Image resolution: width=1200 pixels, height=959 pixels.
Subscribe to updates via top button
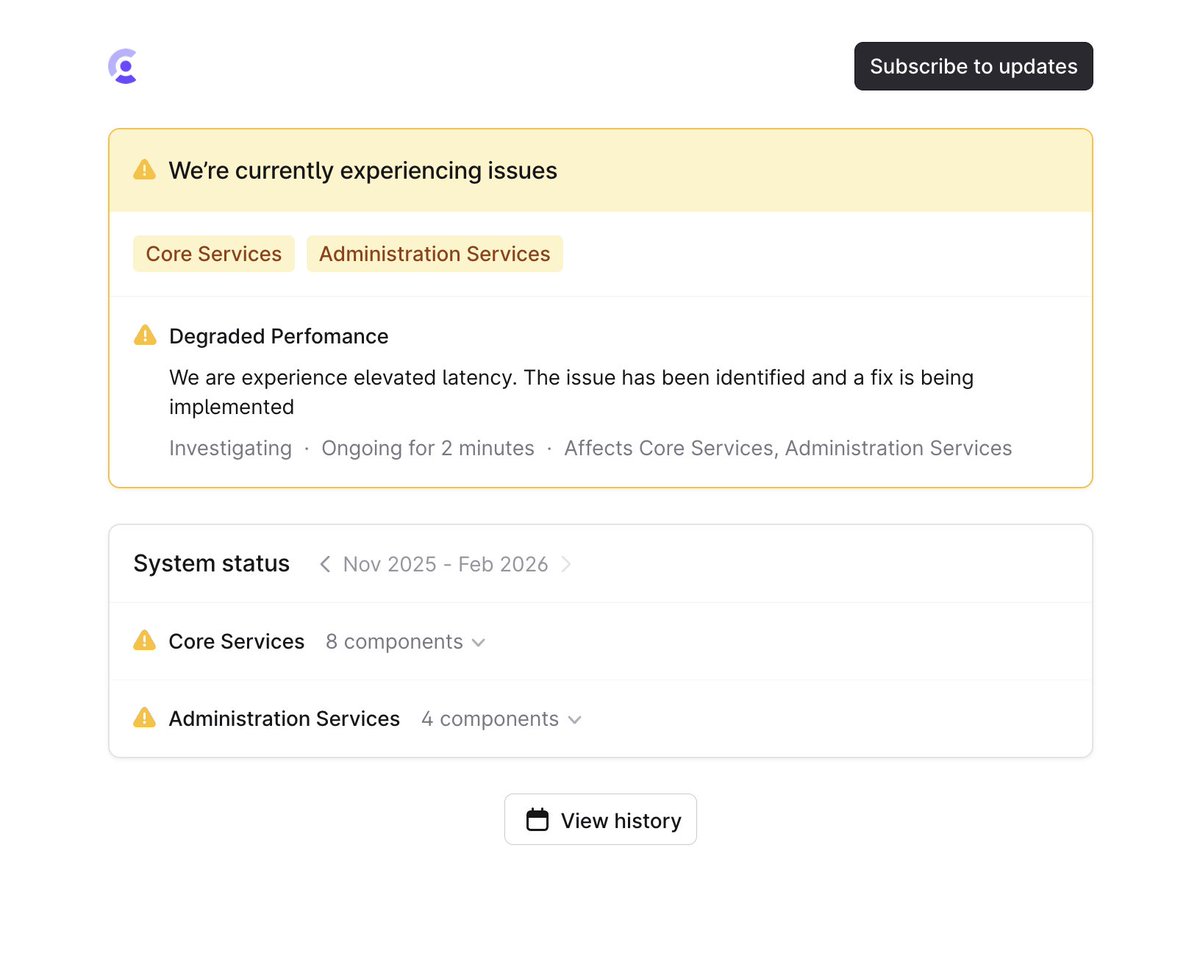(973, 66)
